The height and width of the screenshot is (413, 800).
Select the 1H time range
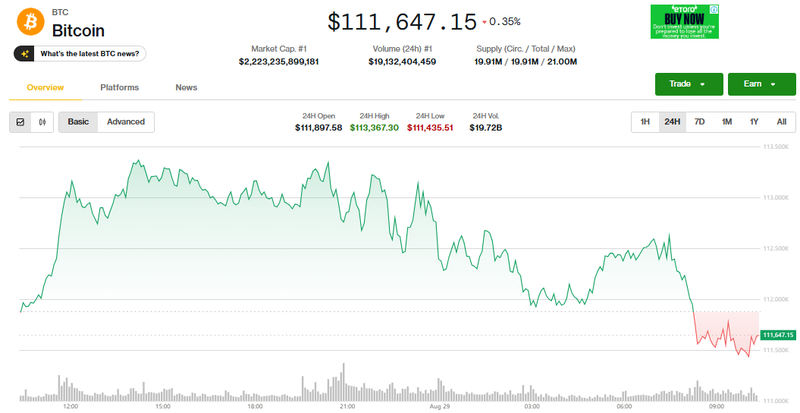coord(645,122)
